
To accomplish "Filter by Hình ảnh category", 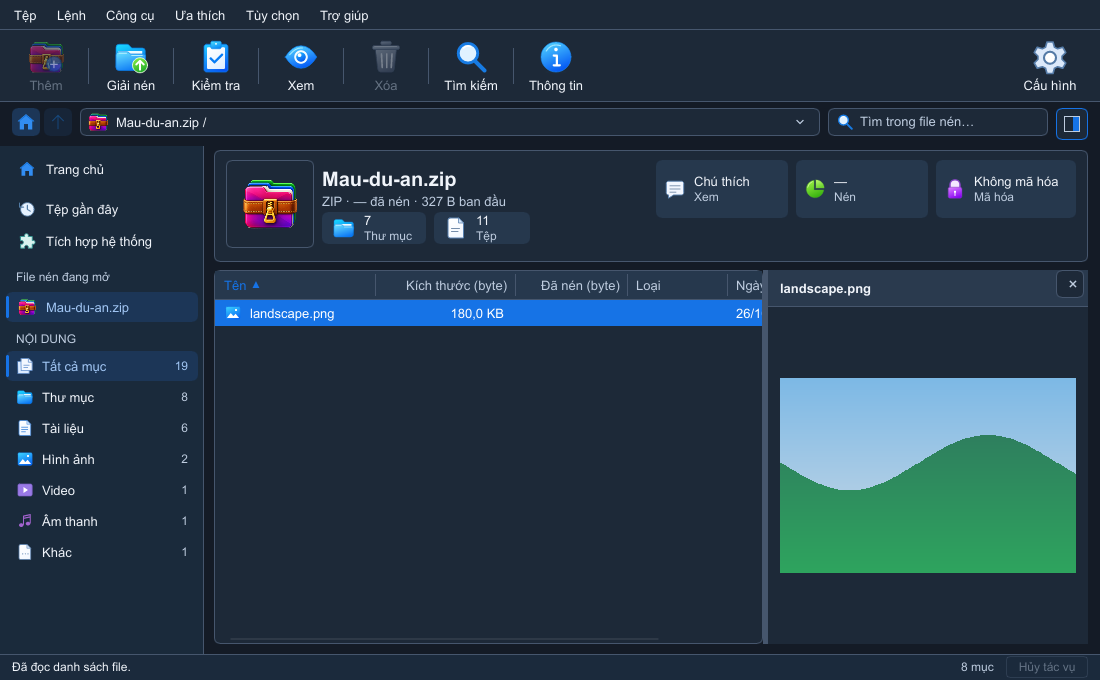I will pyautogui.click(x=102, y=459).
